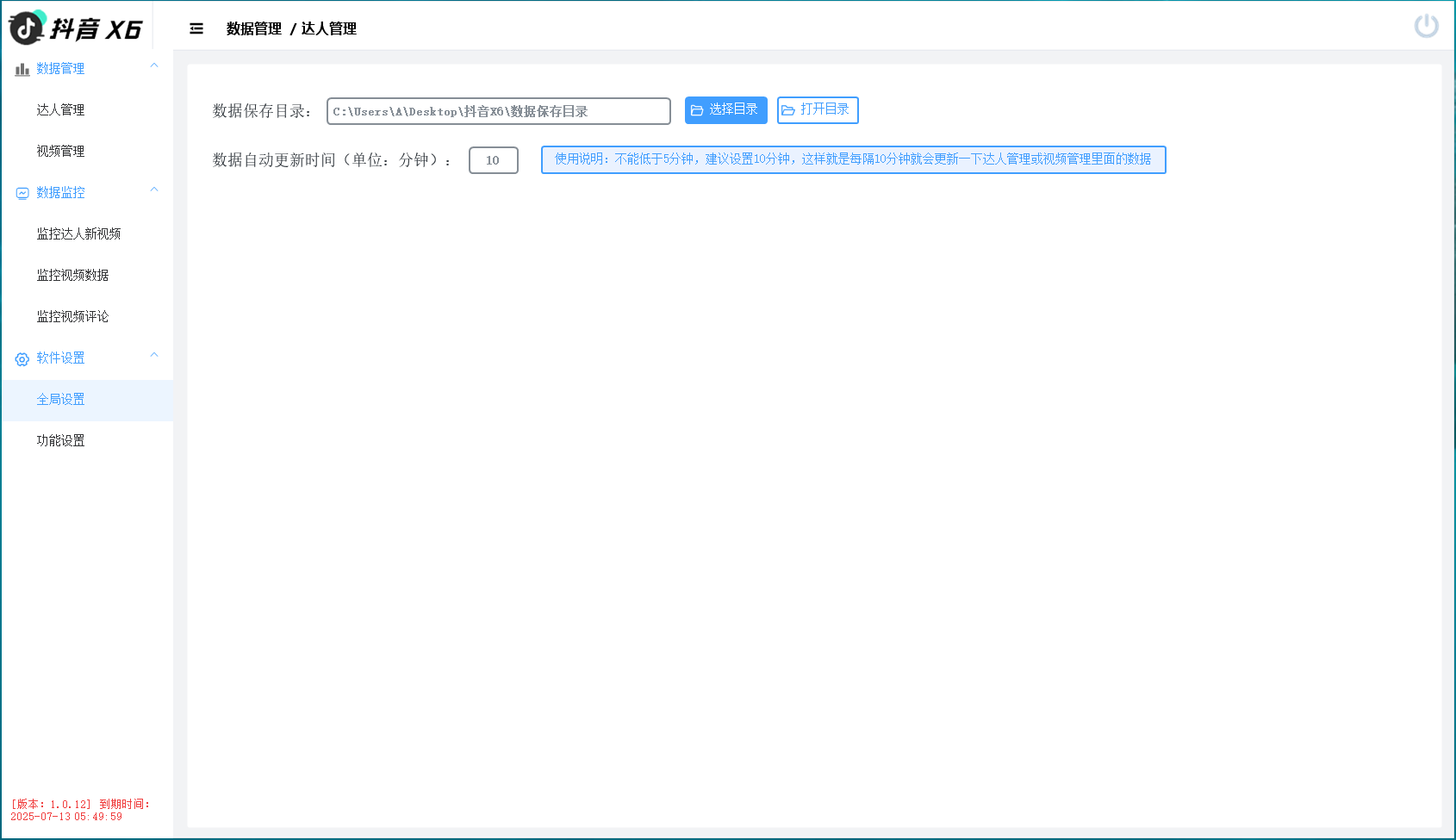Click the 打开目录 button
Image resolution: width=1456 pixels, height=840 pixels.
818,110
